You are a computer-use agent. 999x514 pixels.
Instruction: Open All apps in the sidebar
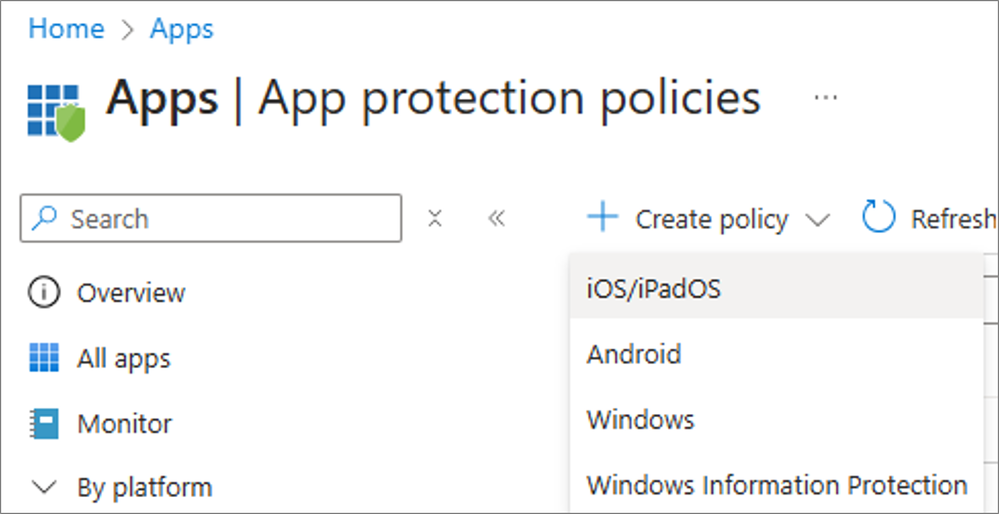point(124,359)
